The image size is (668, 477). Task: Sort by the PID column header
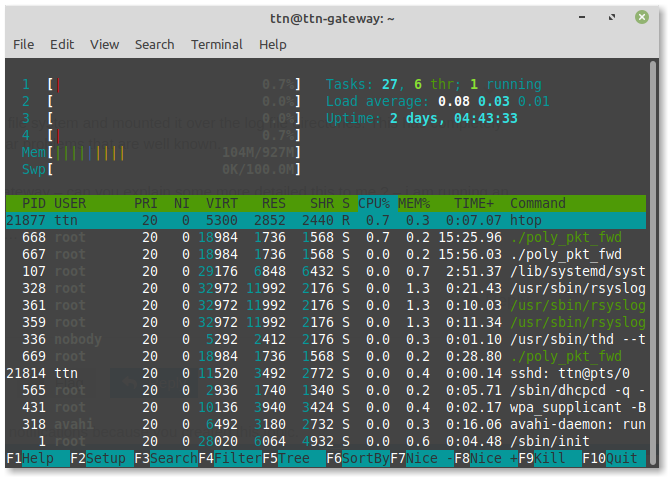coord(34,204)
